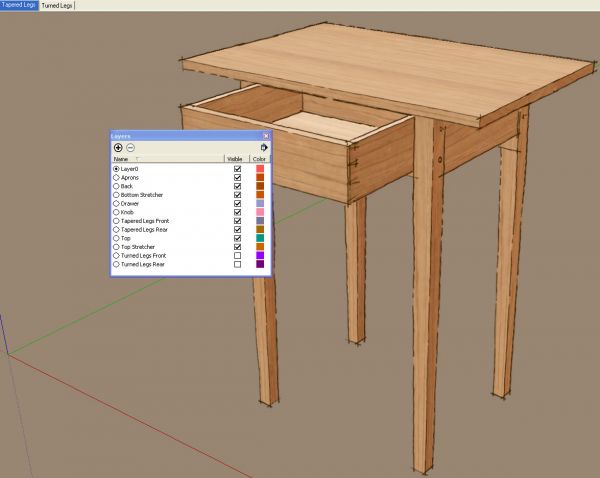Set Aprons as the active layer
This screenshot has width=600, height=478.
[116, 178]
